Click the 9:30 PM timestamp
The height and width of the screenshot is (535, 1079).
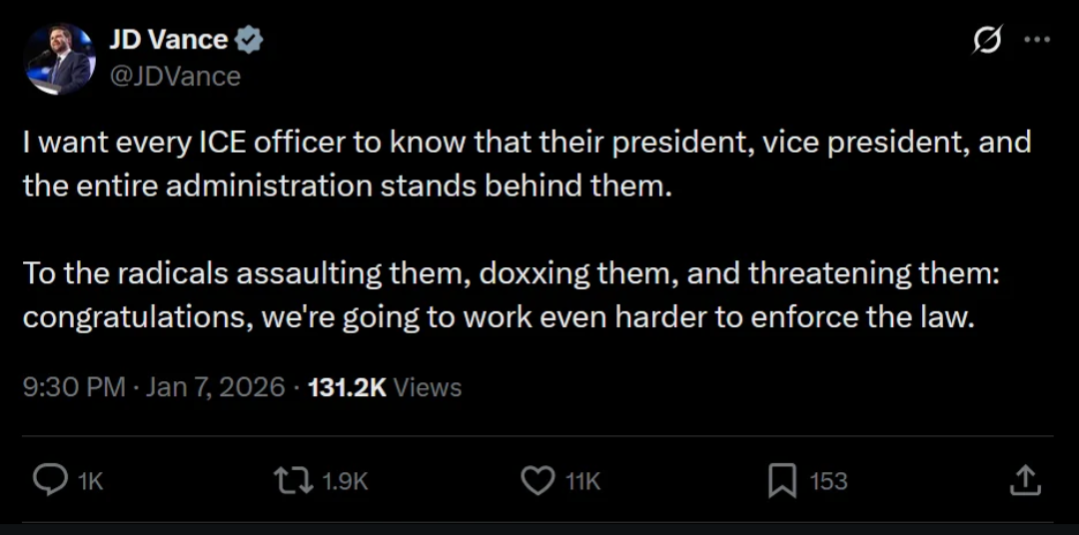[74, 387]
